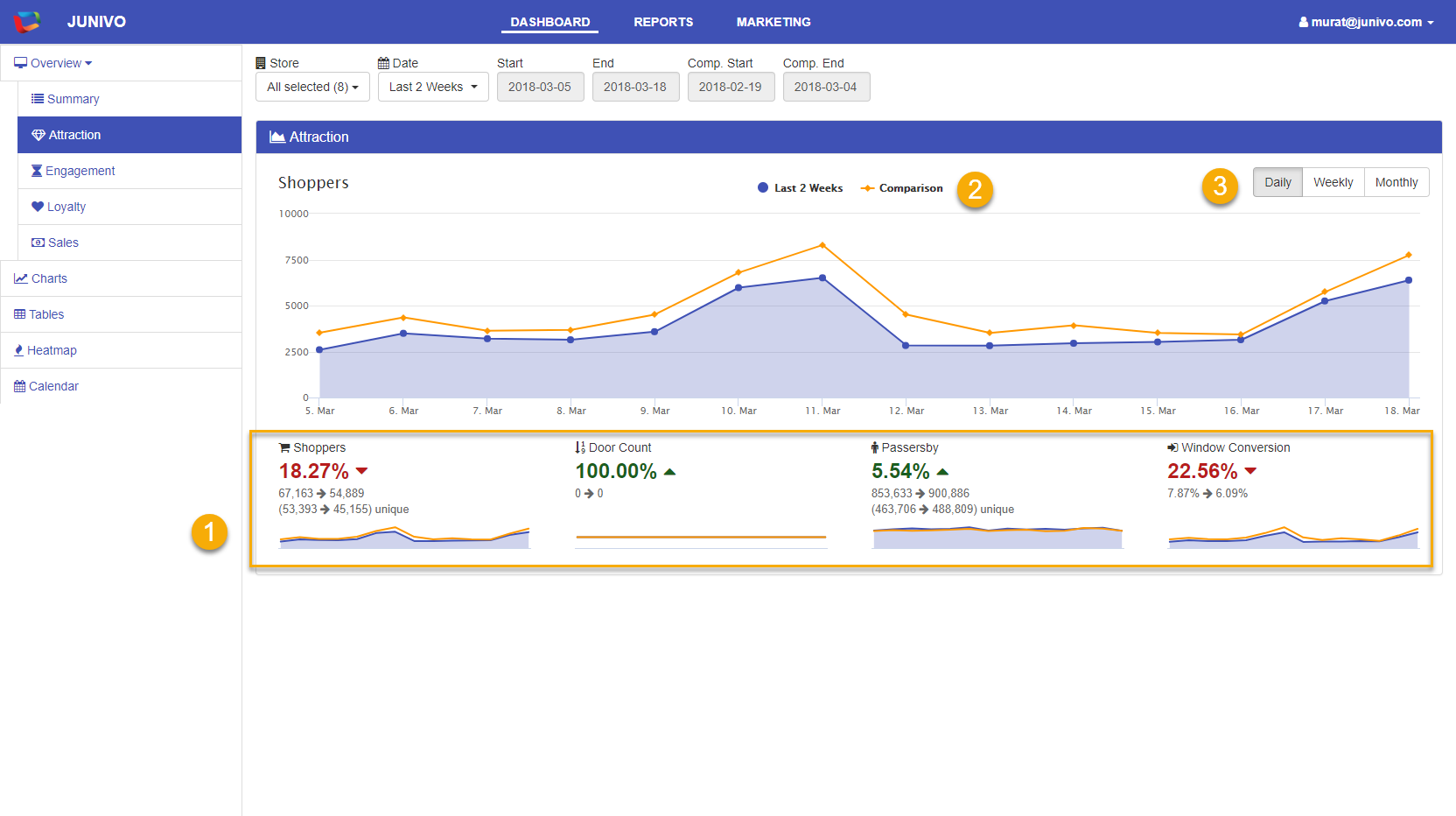1456x816 pixels.
Task: Open the Reports tab
Action: point(663,22)
